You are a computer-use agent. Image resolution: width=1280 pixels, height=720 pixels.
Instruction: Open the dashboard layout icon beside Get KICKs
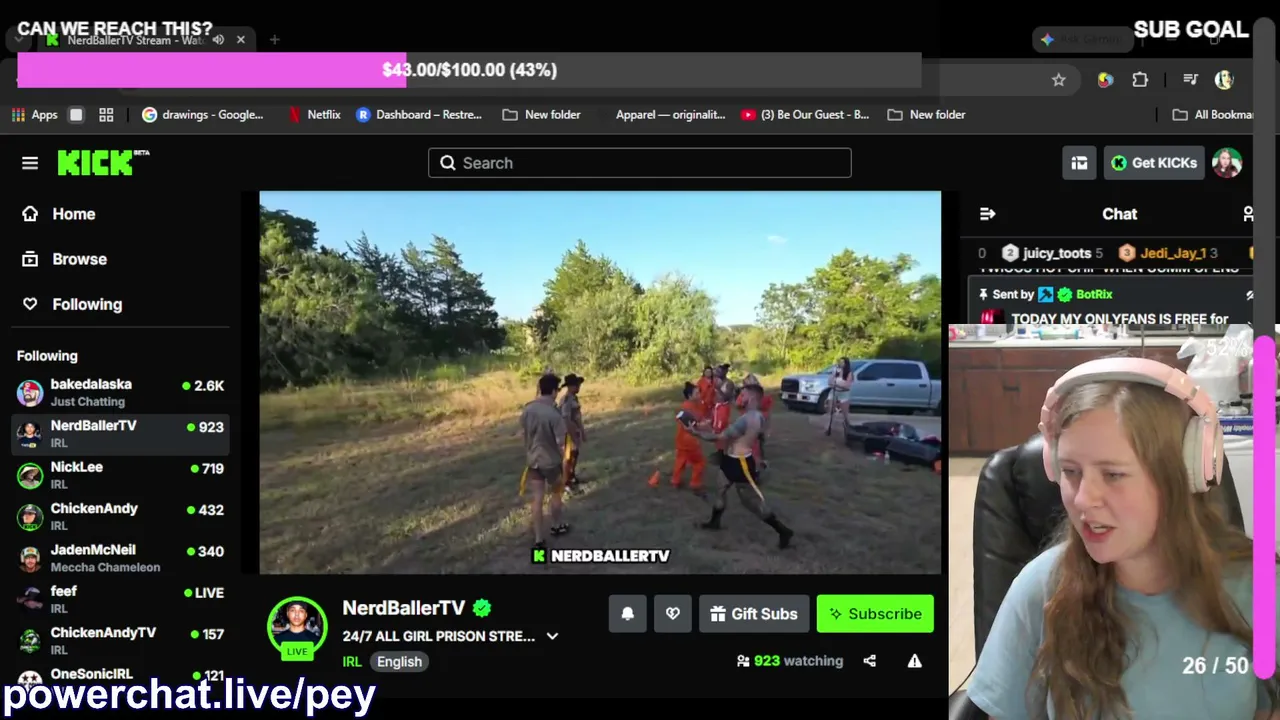[x=1079, y=163]
